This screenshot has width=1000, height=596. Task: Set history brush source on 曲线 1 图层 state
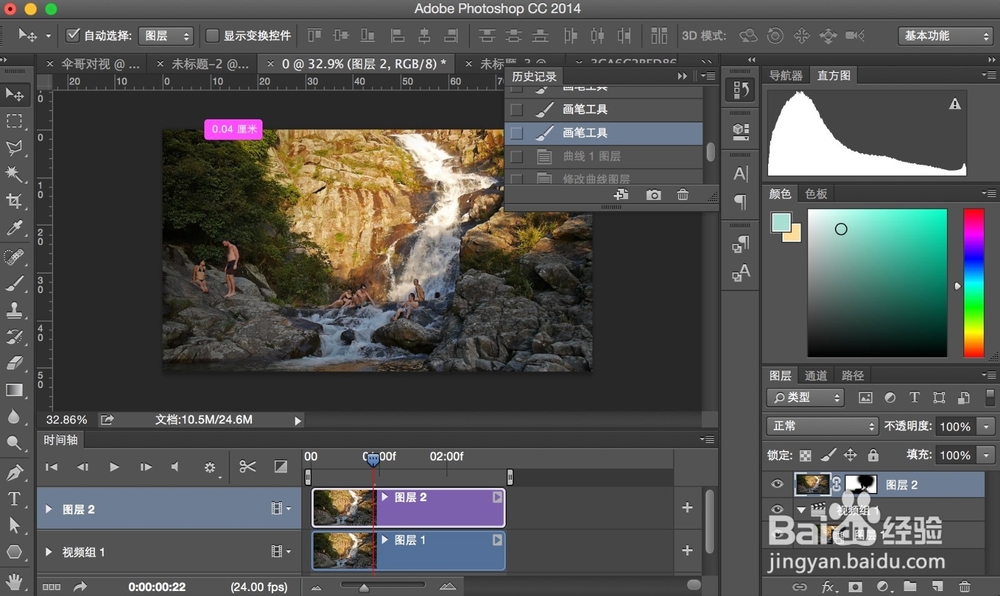[x=517, y=156]
